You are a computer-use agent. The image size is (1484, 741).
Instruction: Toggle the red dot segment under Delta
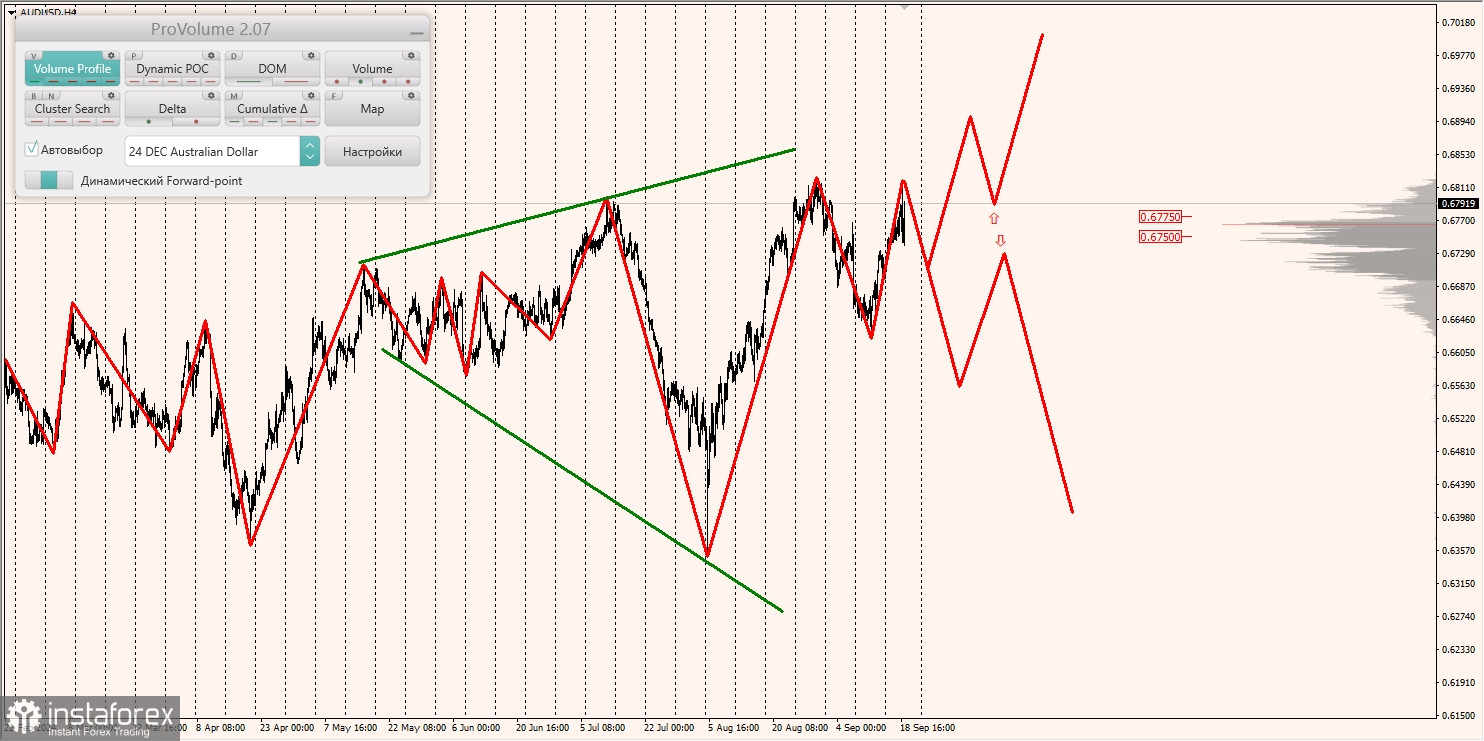click(196, 121)
